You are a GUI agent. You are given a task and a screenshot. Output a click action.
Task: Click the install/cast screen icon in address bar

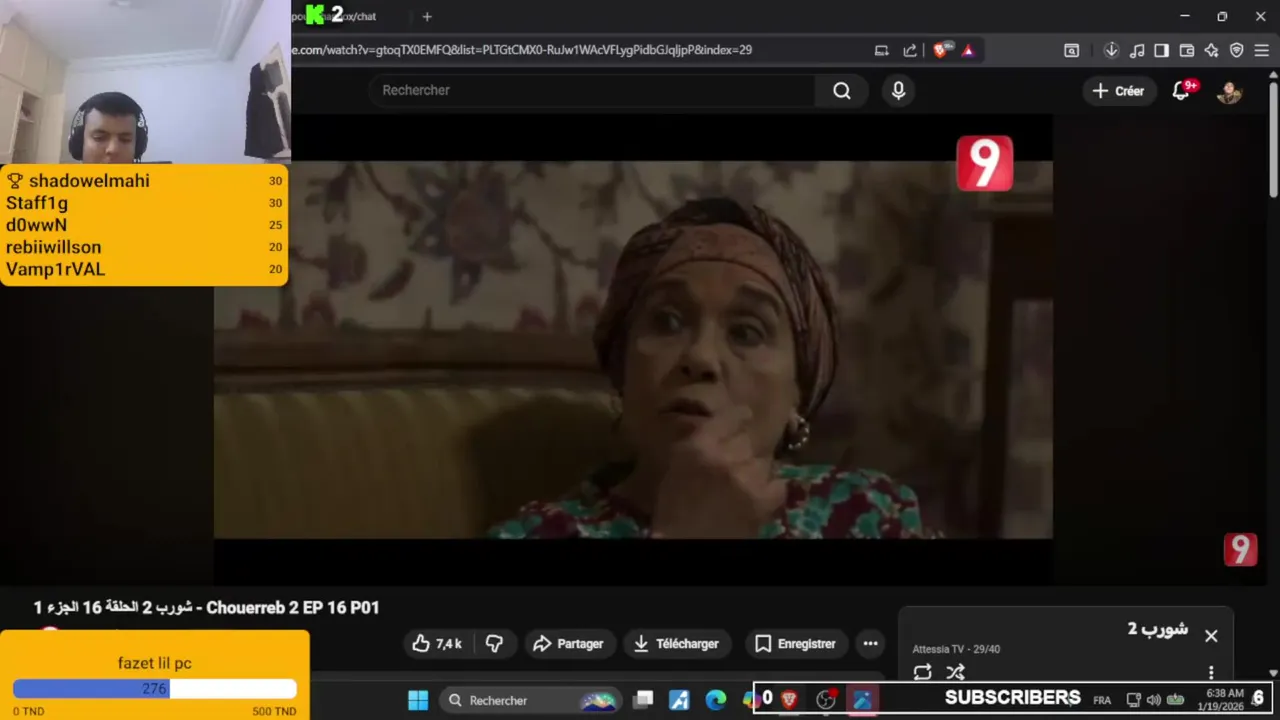tap(881, 50)
